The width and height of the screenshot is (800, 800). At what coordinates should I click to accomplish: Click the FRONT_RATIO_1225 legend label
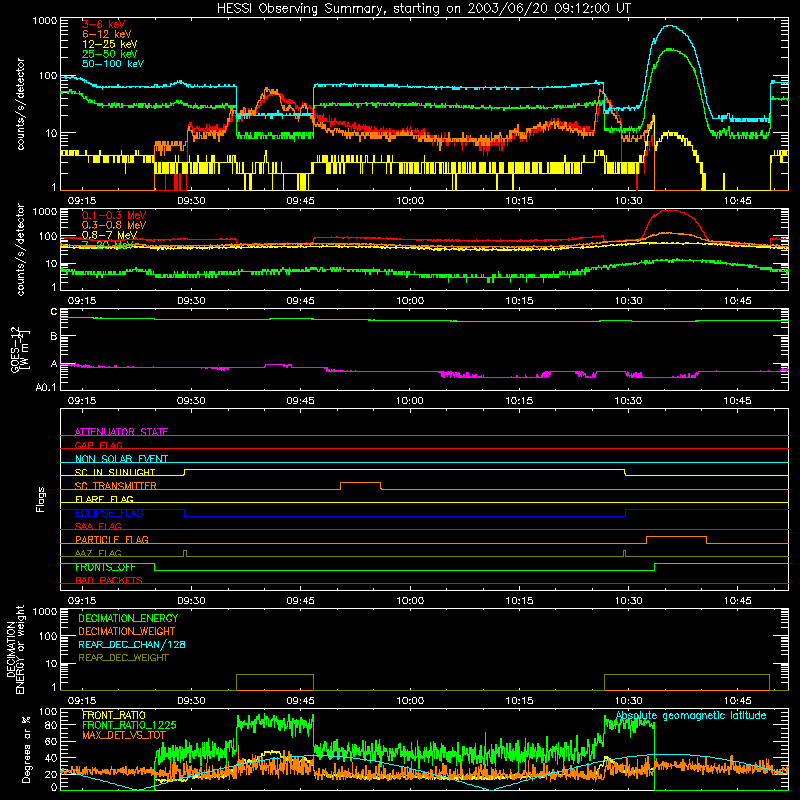[129, 725]
